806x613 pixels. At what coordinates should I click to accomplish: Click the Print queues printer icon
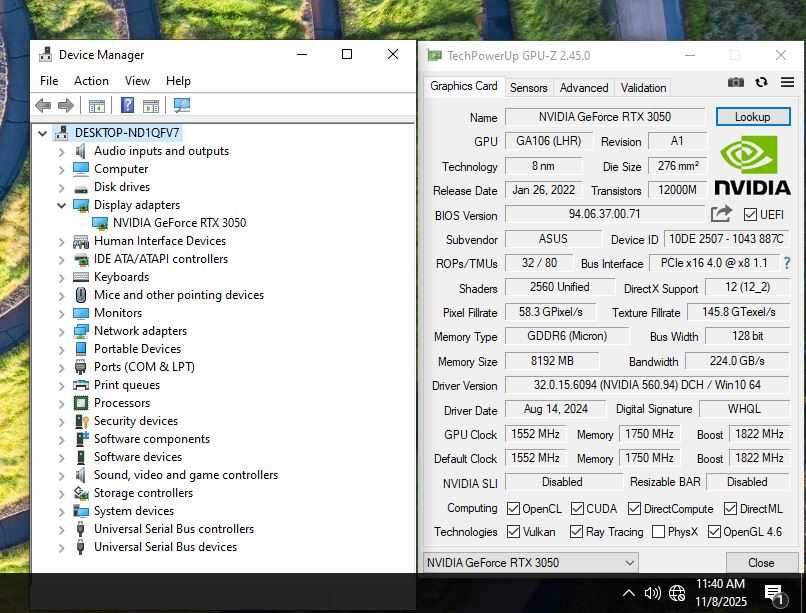(81, 385)
